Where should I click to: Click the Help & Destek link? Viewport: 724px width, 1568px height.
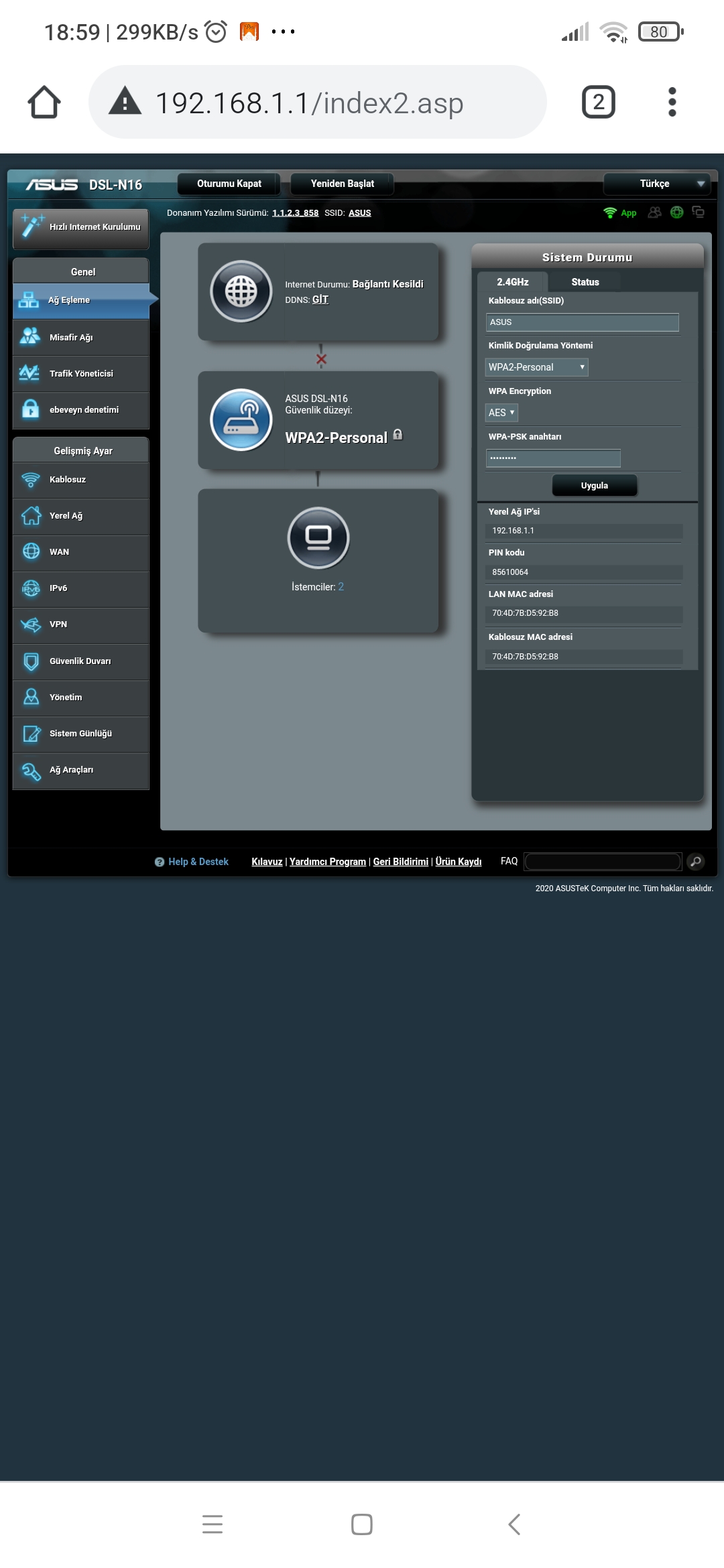point(198,862)
